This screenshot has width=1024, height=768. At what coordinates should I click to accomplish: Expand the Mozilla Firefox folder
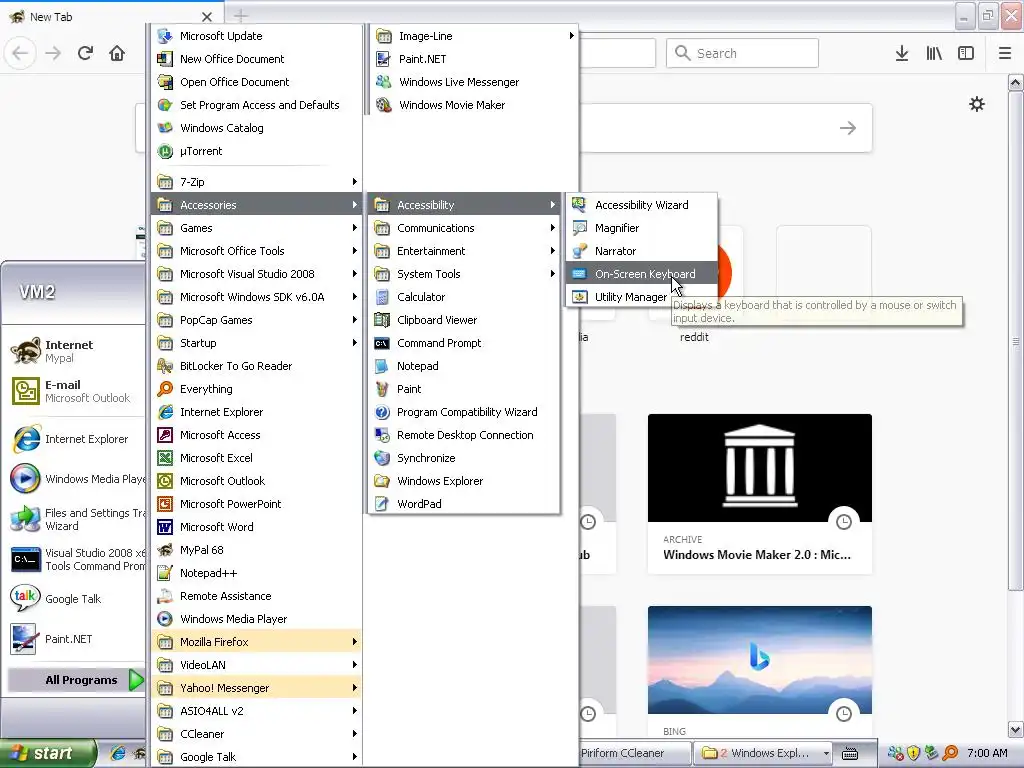[257, 642]
